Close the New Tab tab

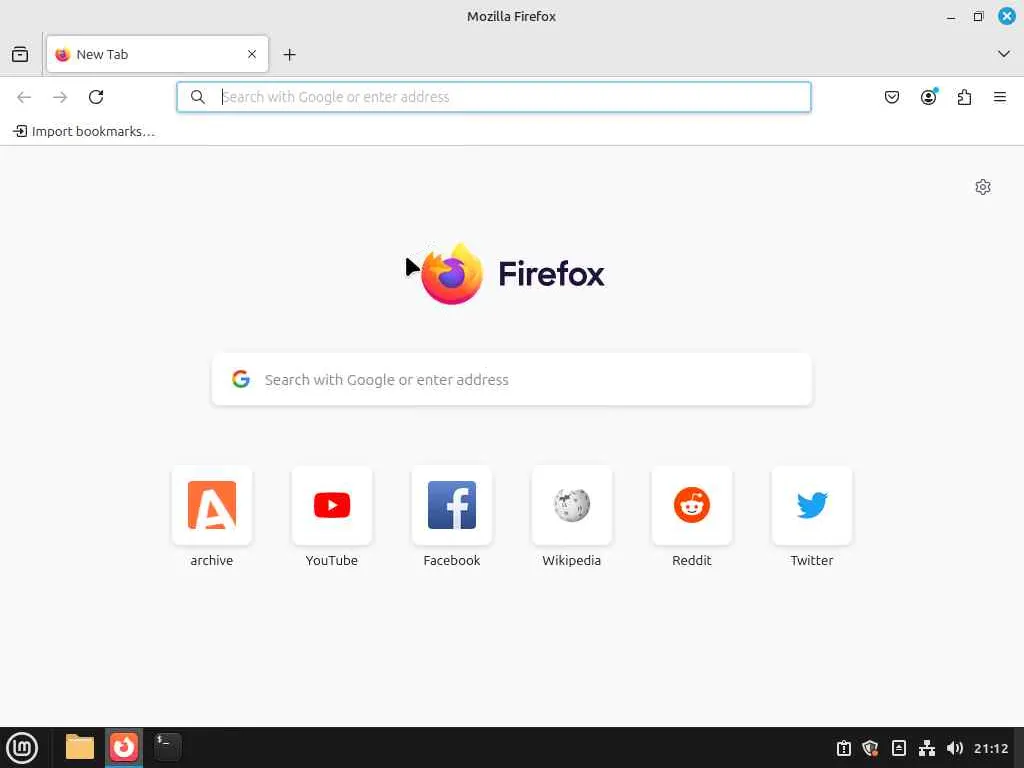(252, 54)
